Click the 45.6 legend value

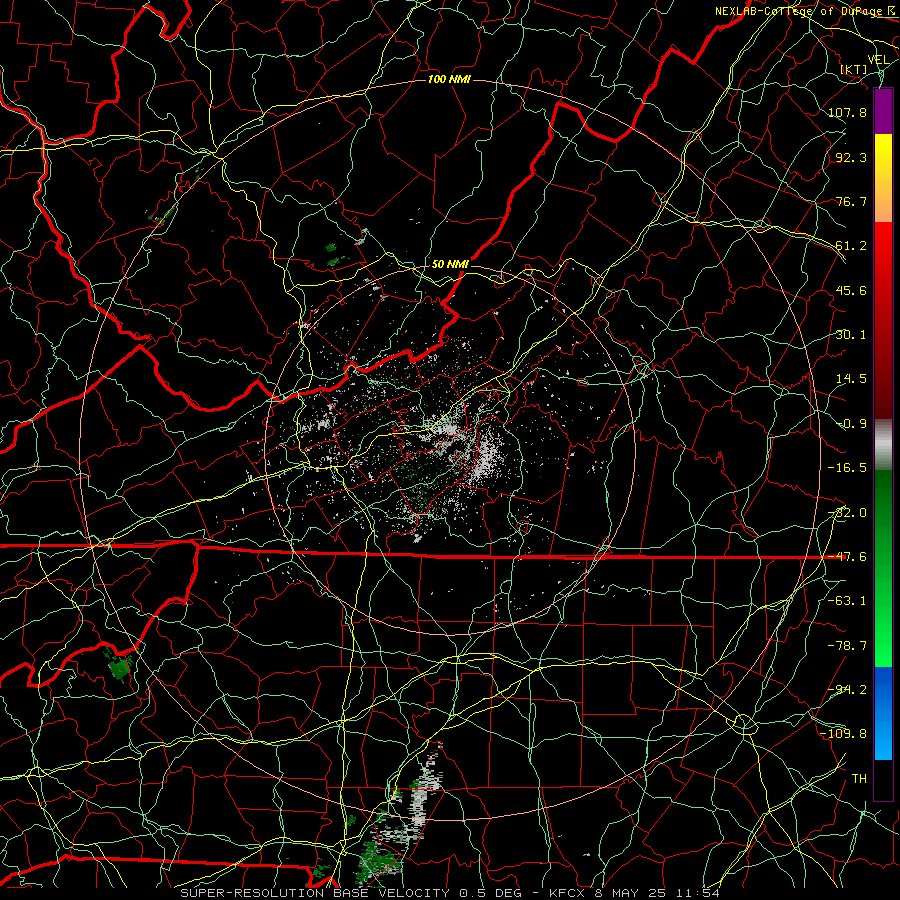click(851, 290)
